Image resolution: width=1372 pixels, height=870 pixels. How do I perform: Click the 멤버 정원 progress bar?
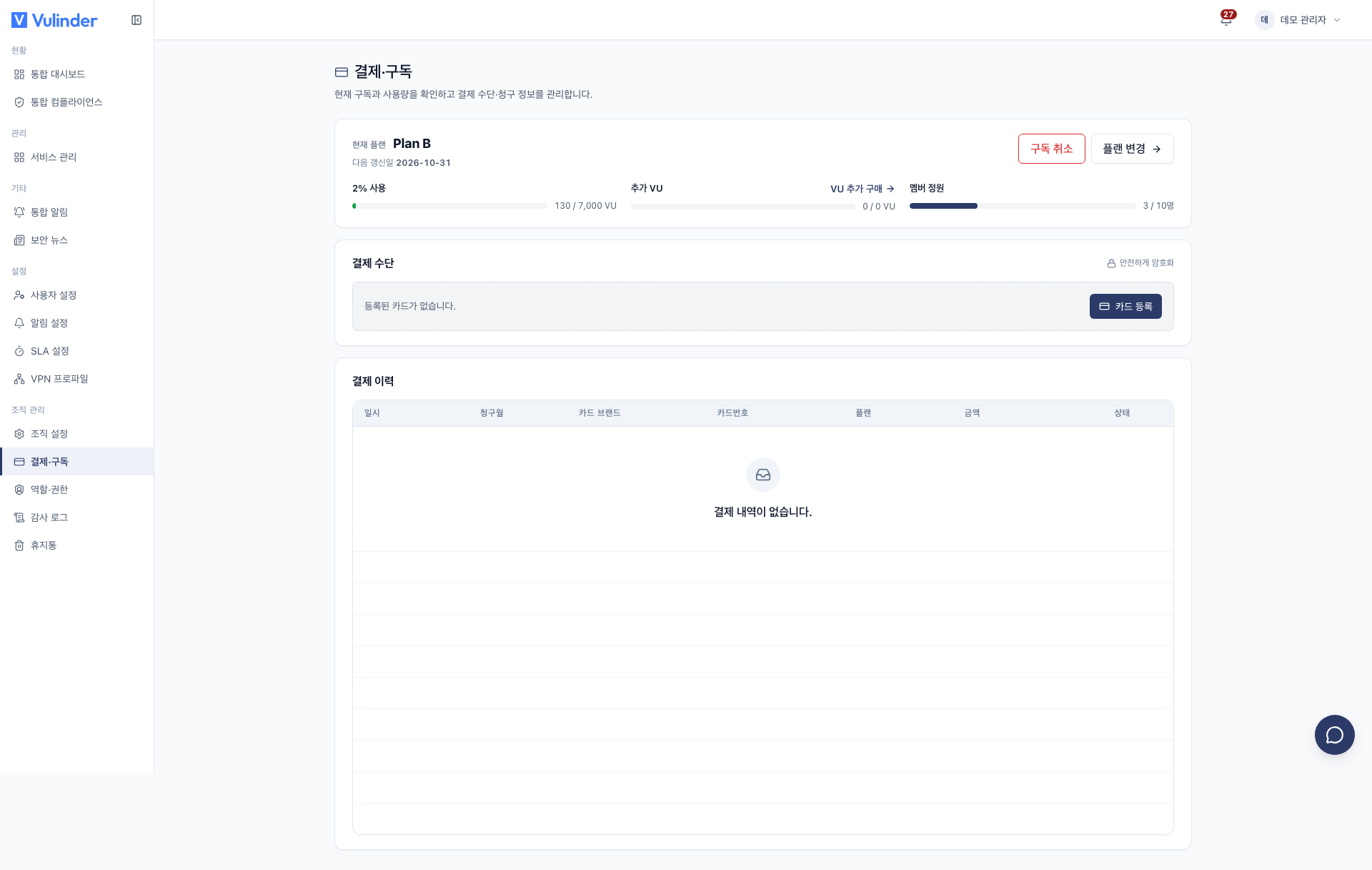pyautogui.click(x=1023, y=206)
